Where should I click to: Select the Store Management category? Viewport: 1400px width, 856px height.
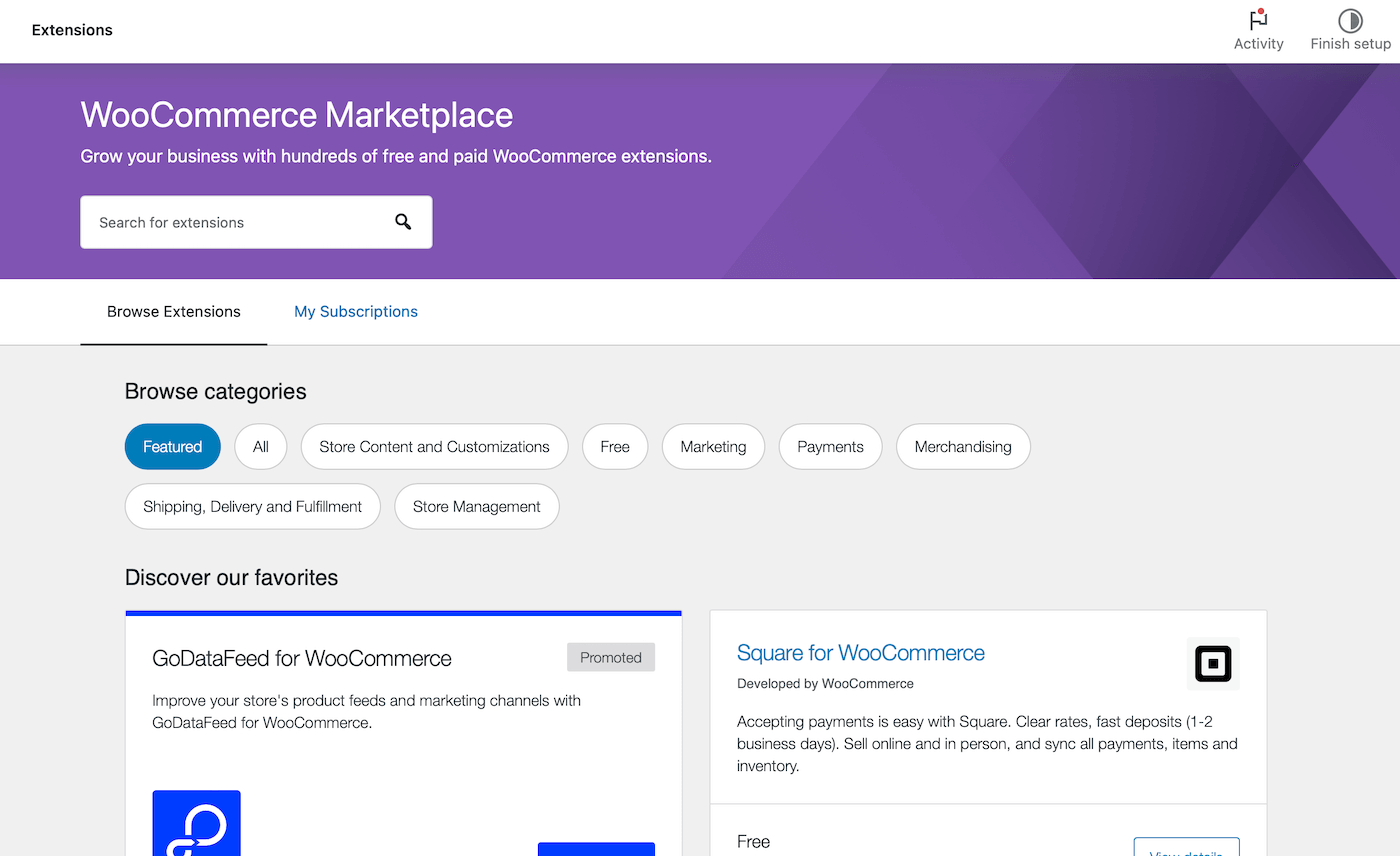[x=476, y=506]
